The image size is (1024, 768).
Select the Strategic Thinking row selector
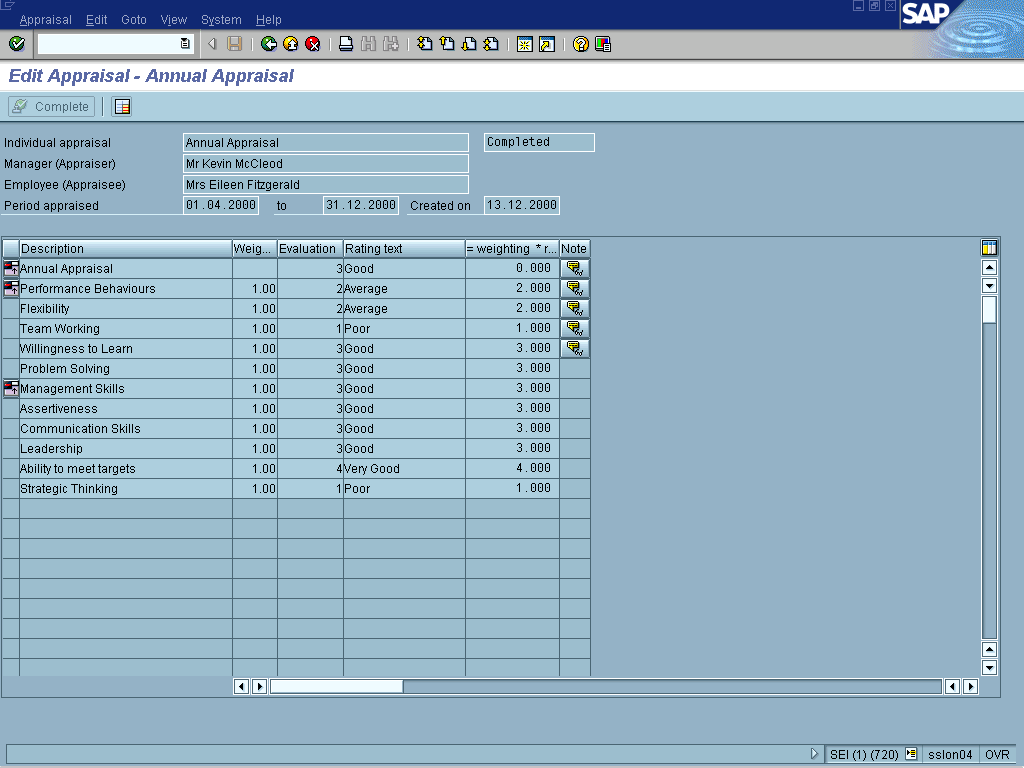[x=11, y=488]
